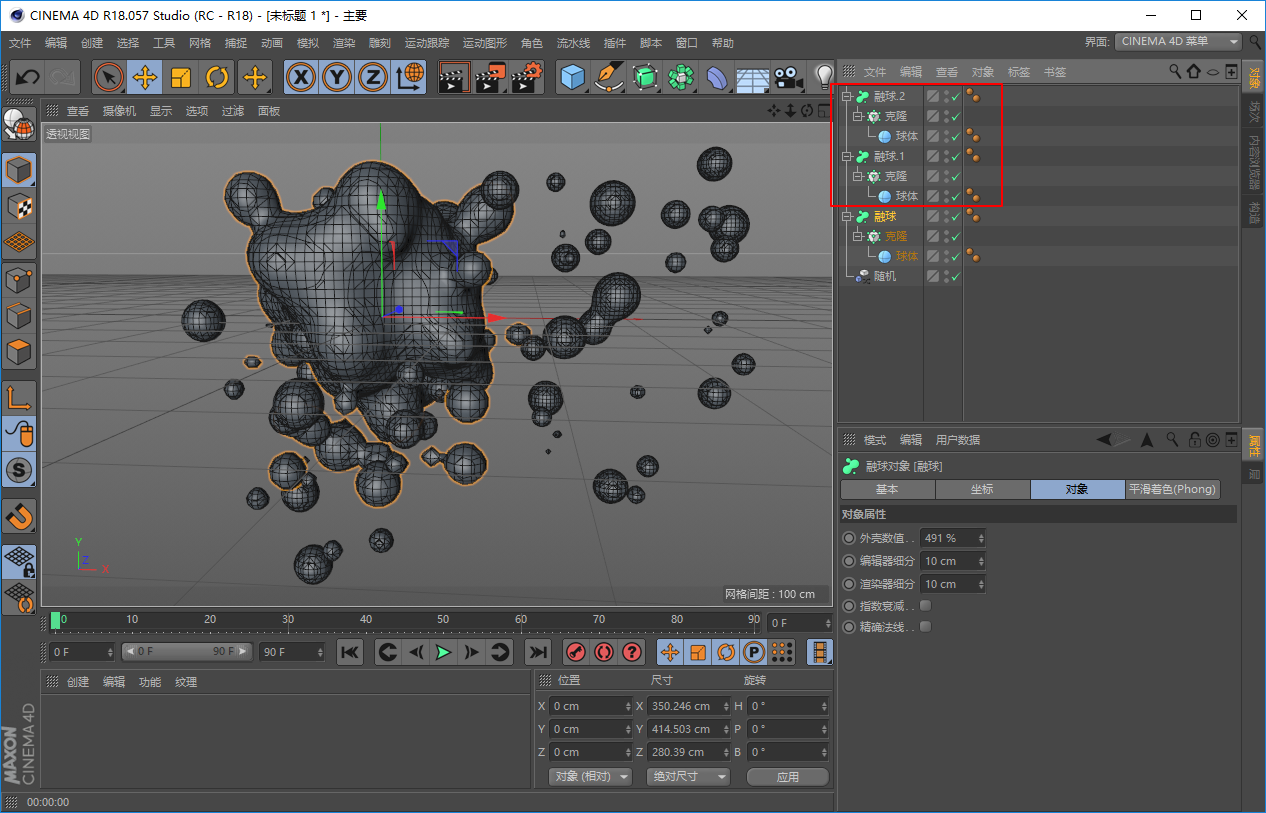Screen dimensions: 1266x813
Task: Open the 标签 menu in Object Manager
Action: coord(1018,72)
